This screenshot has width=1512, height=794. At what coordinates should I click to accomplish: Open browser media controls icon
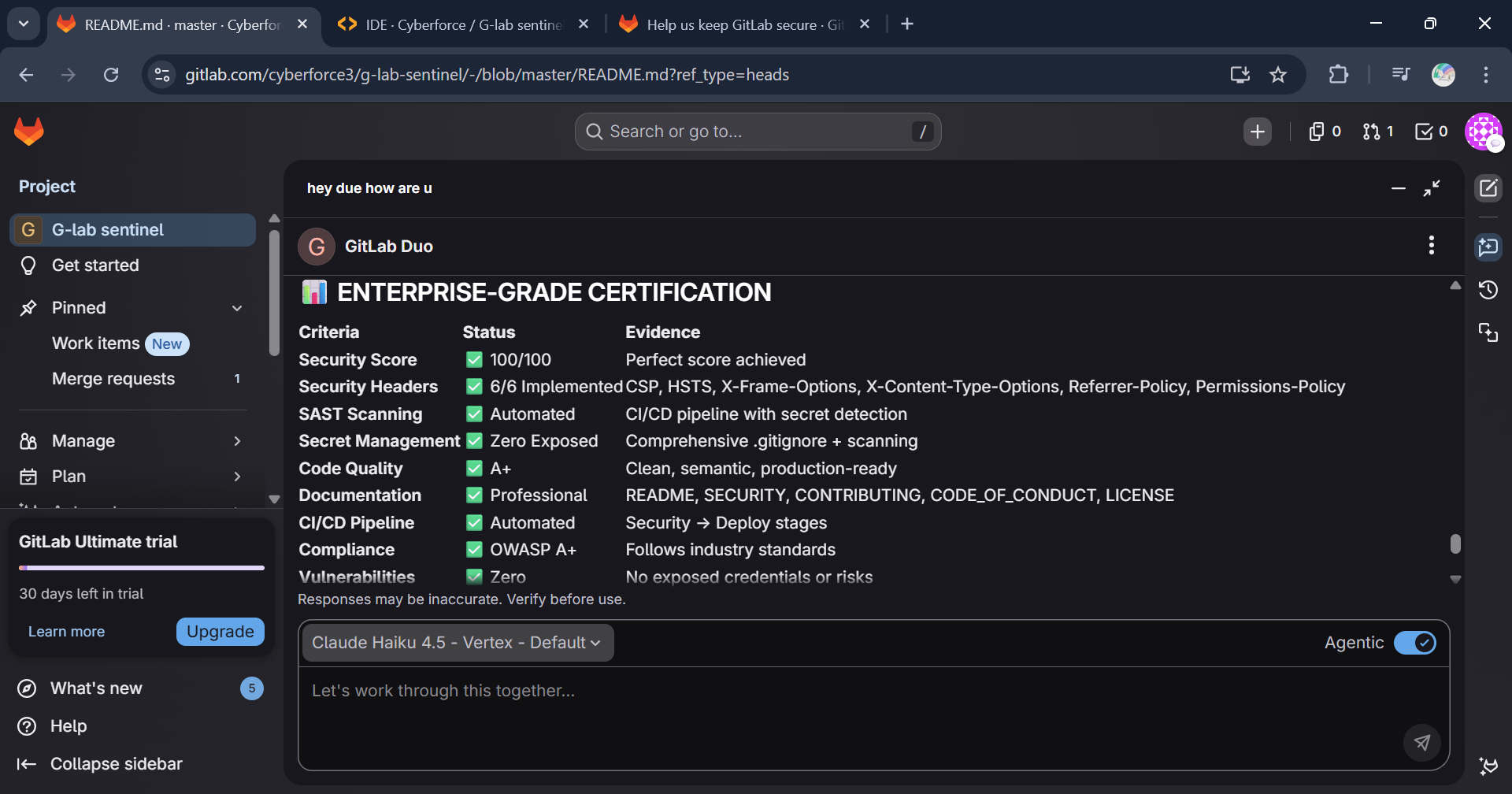[1401, 75]
